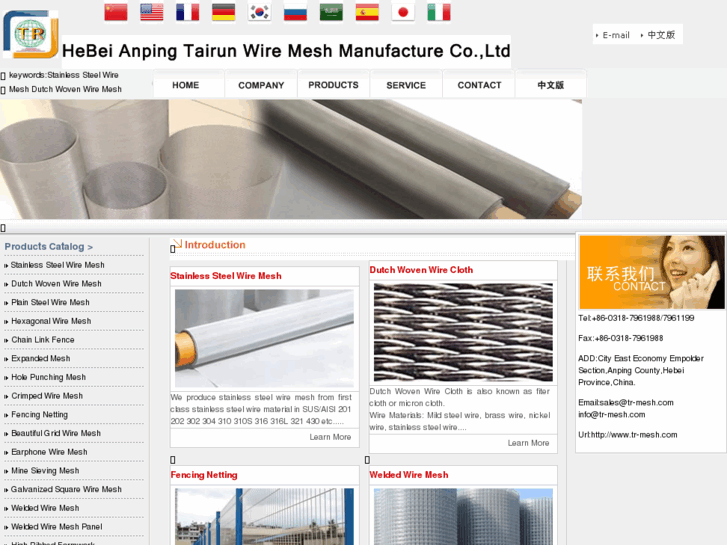Click the E-mail link at top right
The width and height of the screenshot is (727, 545).
point(616,35)
